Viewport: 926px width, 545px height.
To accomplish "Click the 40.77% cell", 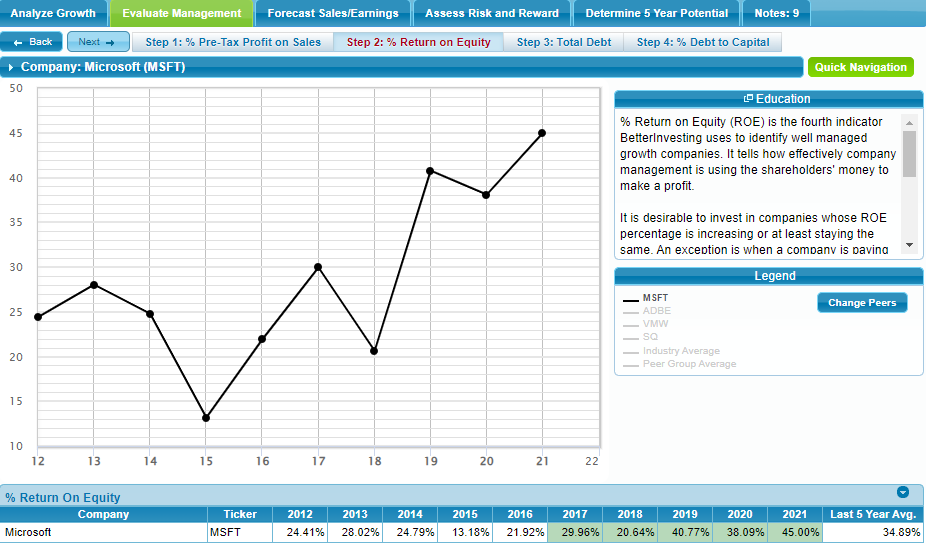I will click(x=685, y=533).
